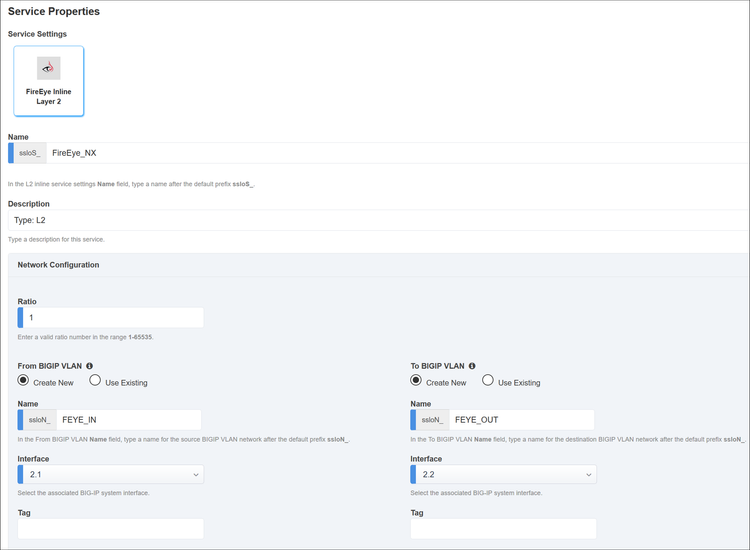
Task: Open info icon next to To BIGIP VLAN
Action: [472, 366]
